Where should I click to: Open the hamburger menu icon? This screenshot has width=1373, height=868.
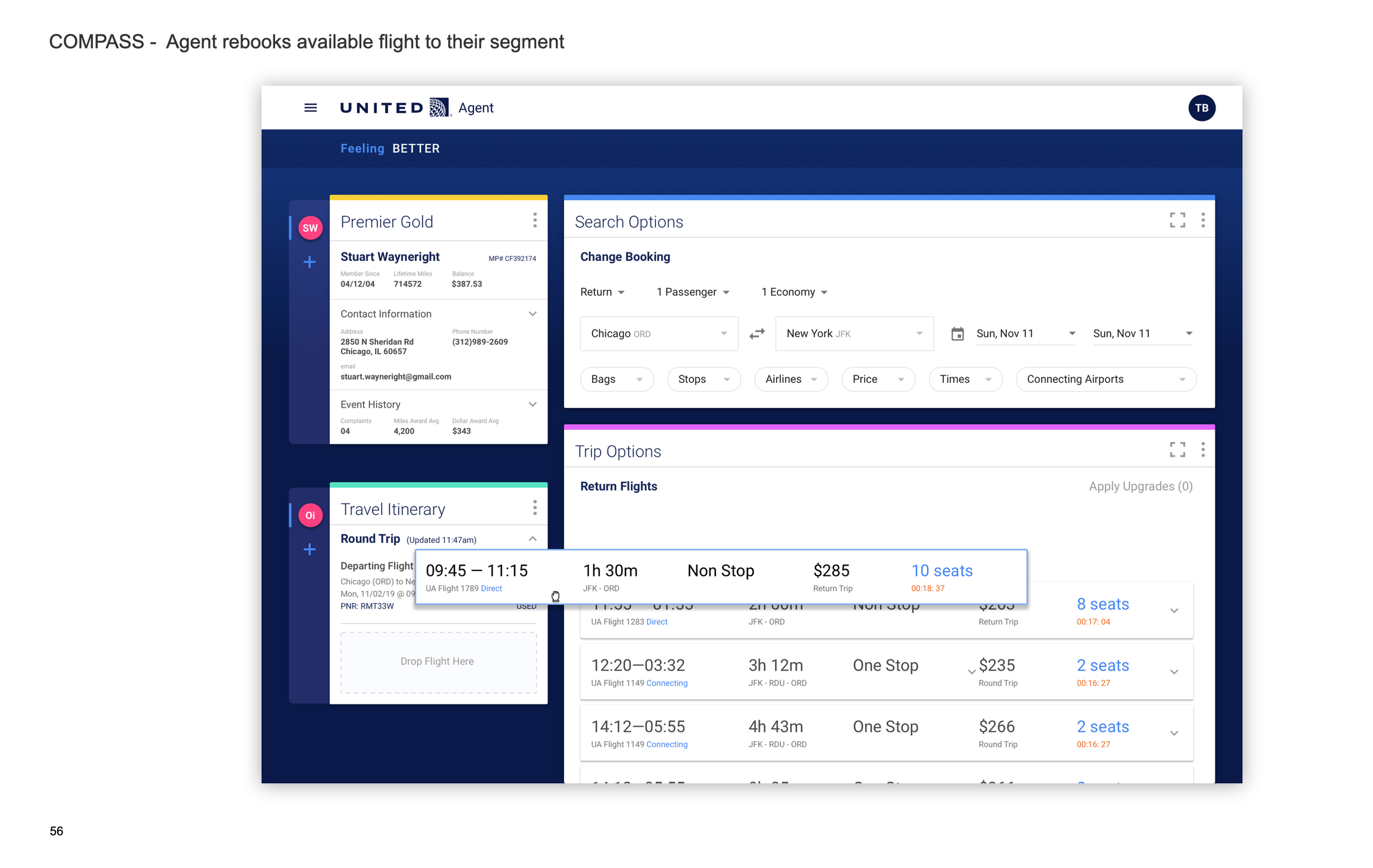coord(310,108)
